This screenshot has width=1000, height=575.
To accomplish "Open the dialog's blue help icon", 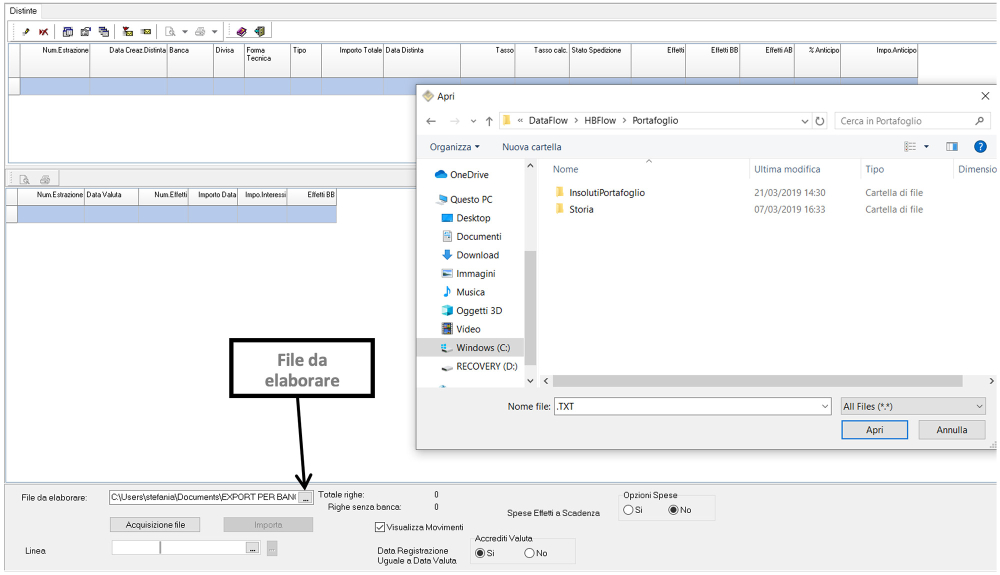I will [x=980, y=147].
